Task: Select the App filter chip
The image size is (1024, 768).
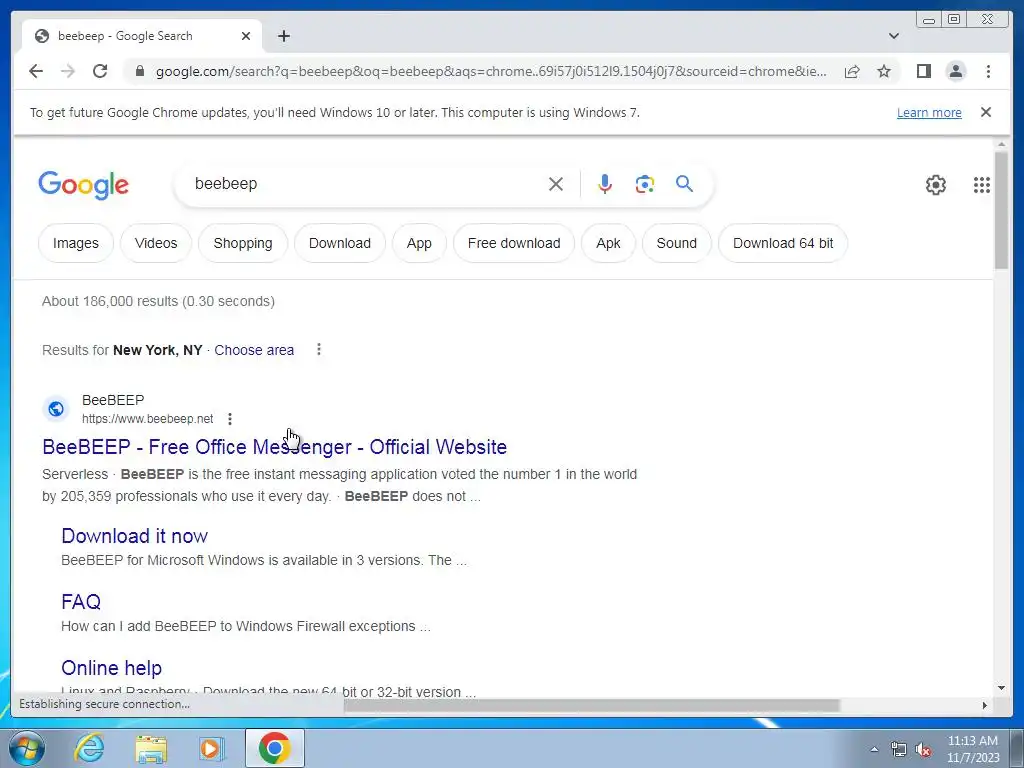Action: tap(419, 243)
